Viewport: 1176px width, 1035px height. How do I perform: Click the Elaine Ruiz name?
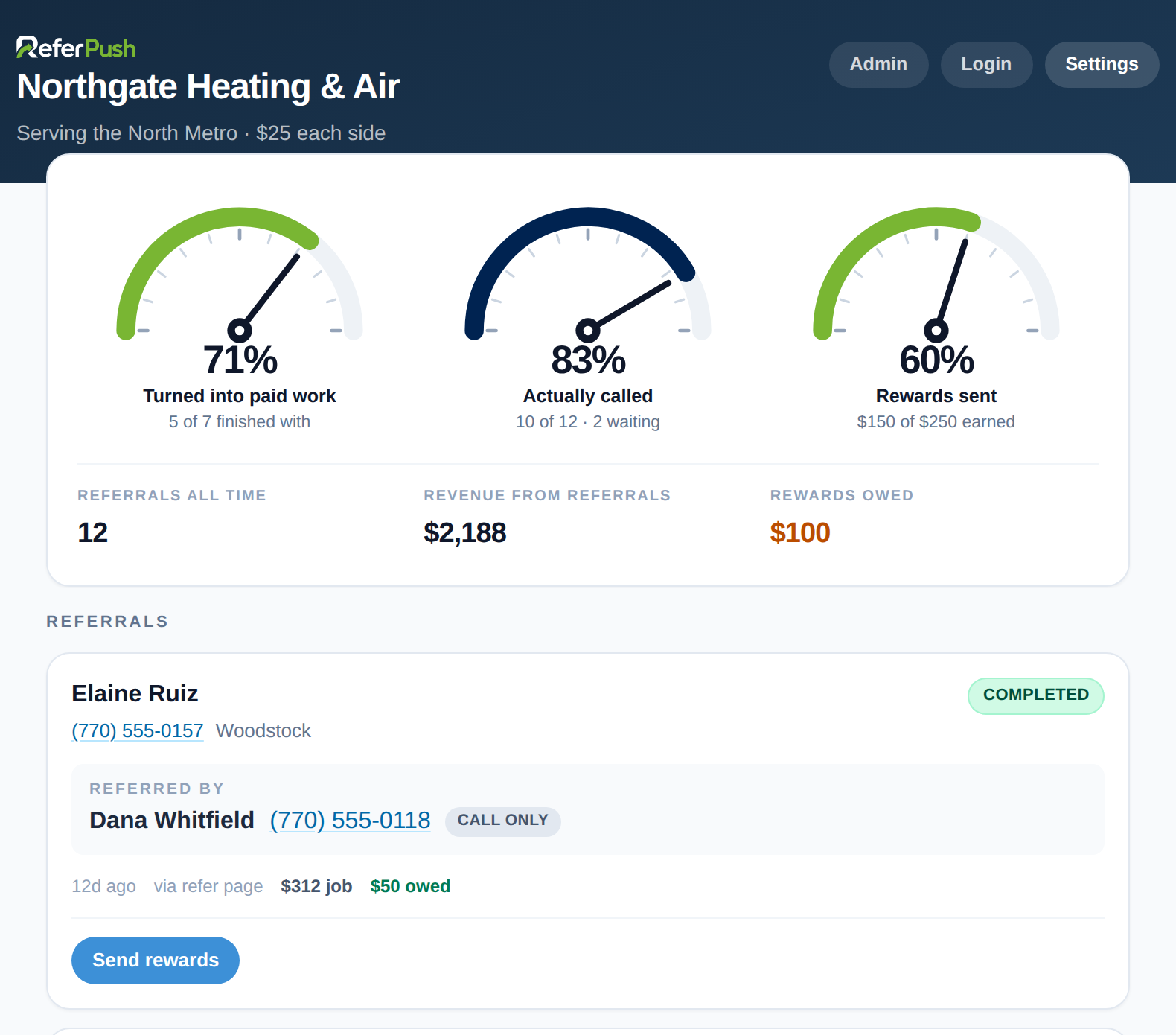135,693
